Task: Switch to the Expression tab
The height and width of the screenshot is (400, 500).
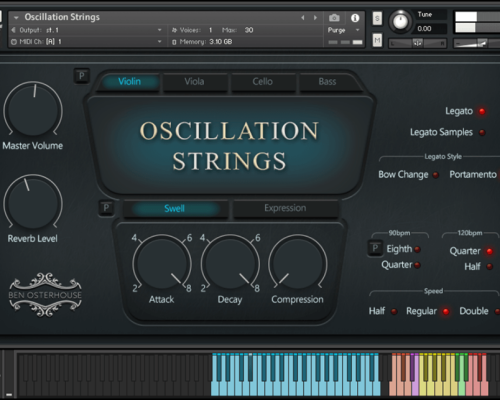Action: point(285,208)
